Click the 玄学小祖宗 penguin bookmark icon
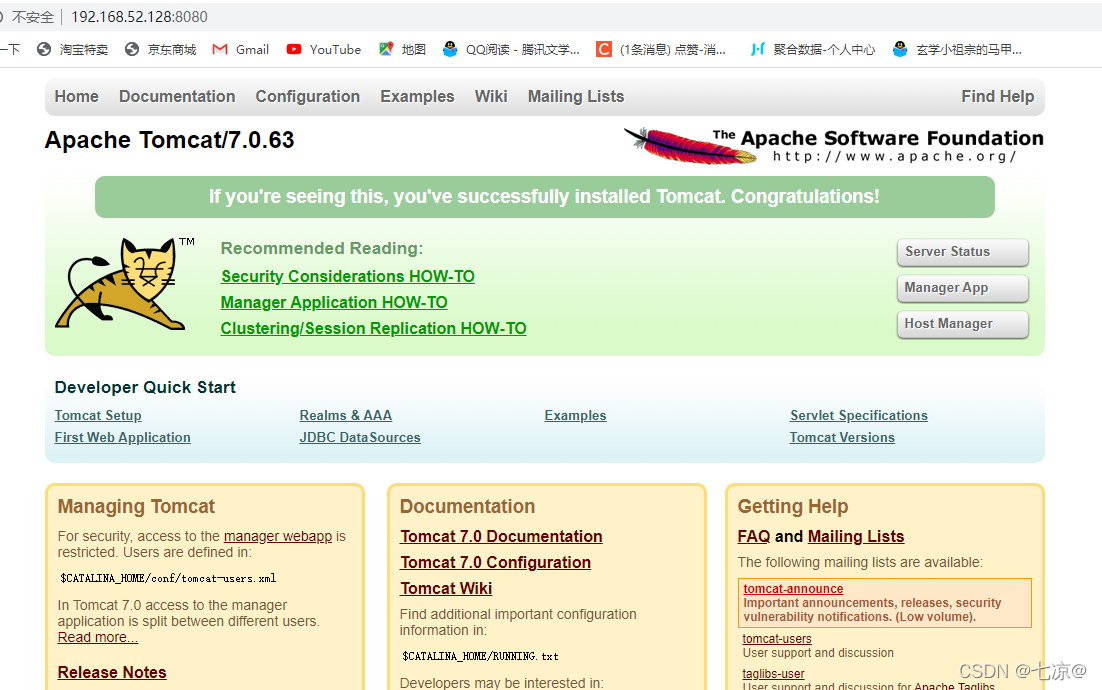1102x690 pixels. [x=900, y=49]
